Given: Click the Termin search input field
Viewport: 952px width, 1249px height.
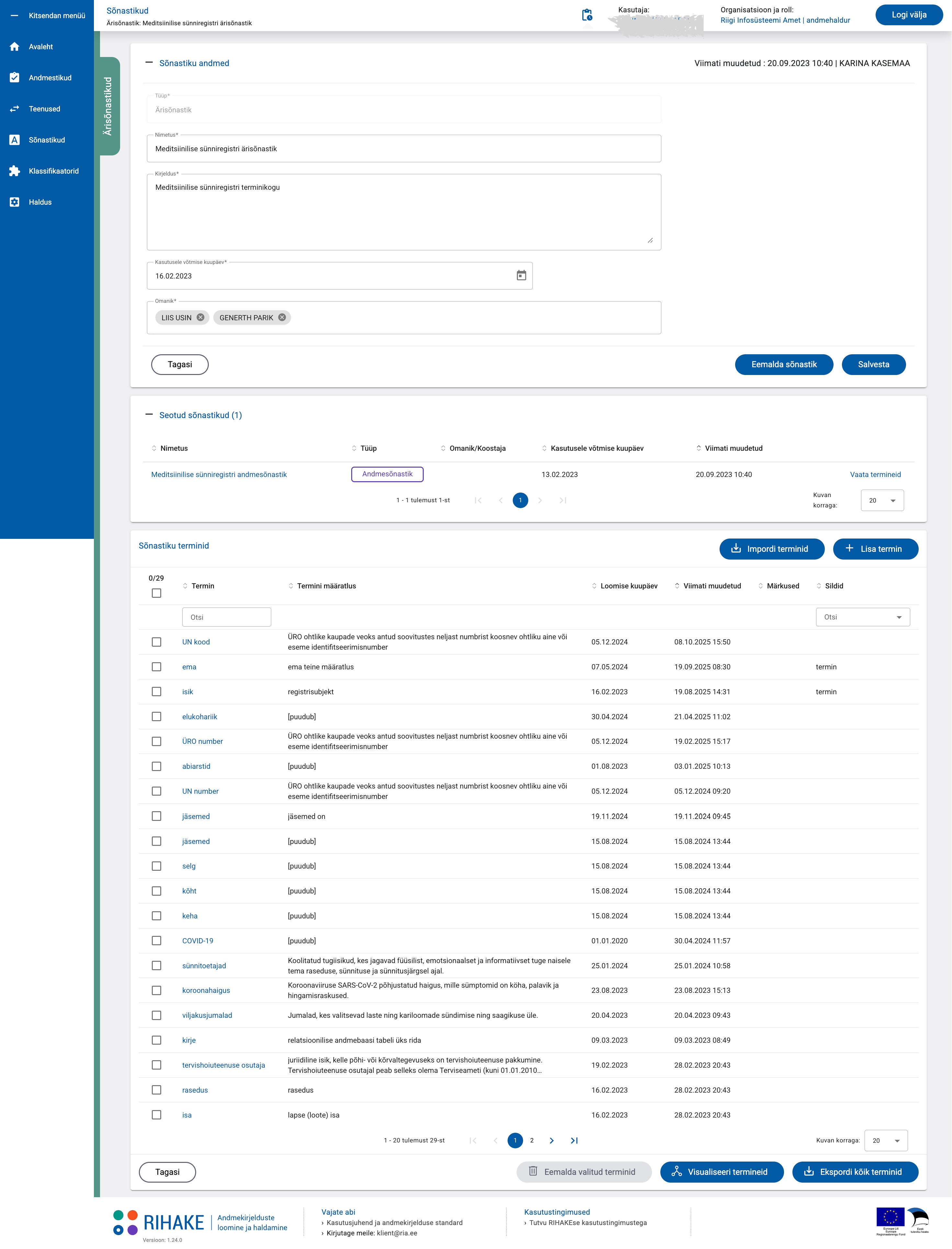Looking at the screenshot, I should point(226,617).
